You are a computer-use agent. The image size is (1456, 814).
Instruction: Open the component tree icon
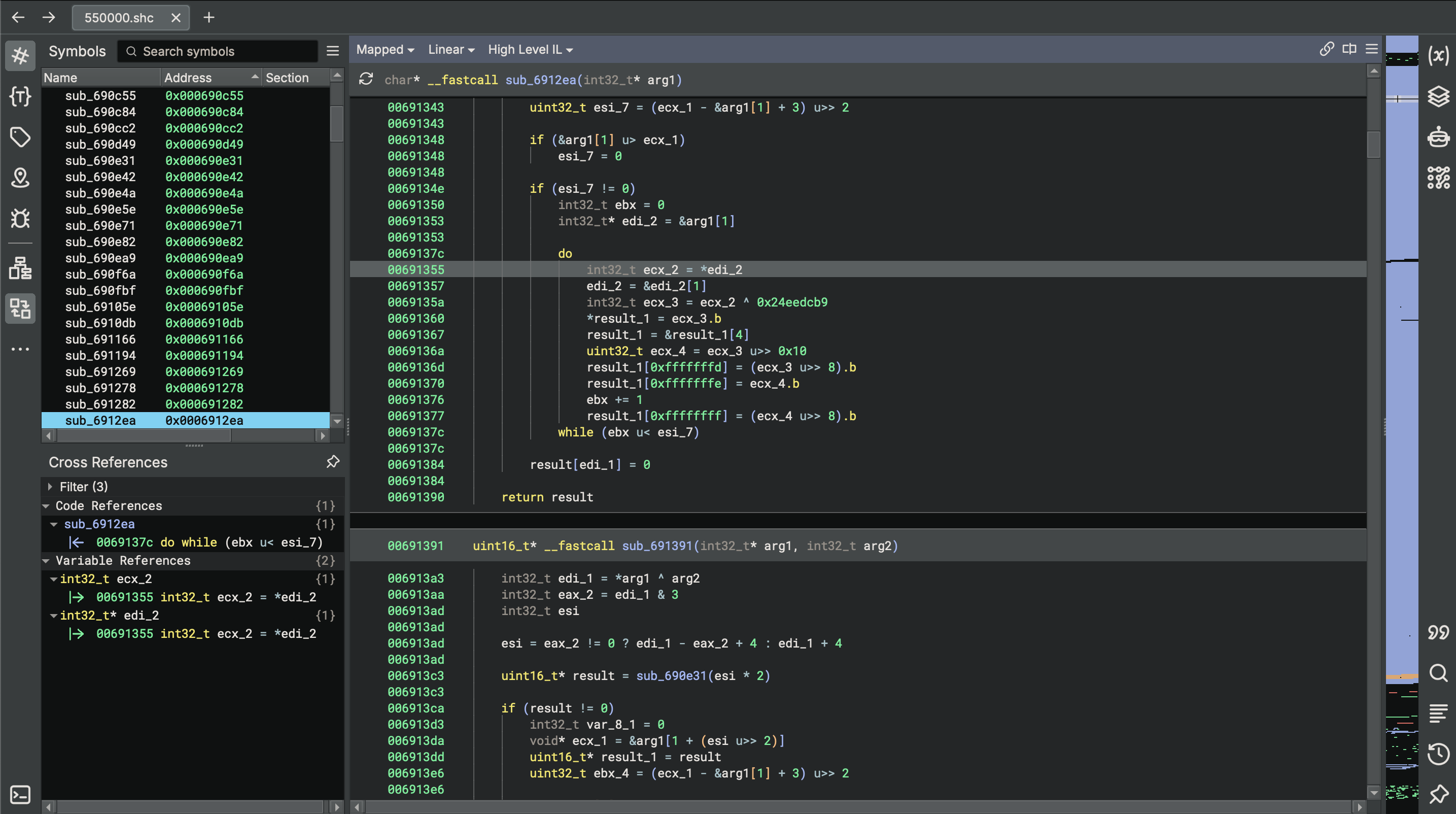[20, 267]
